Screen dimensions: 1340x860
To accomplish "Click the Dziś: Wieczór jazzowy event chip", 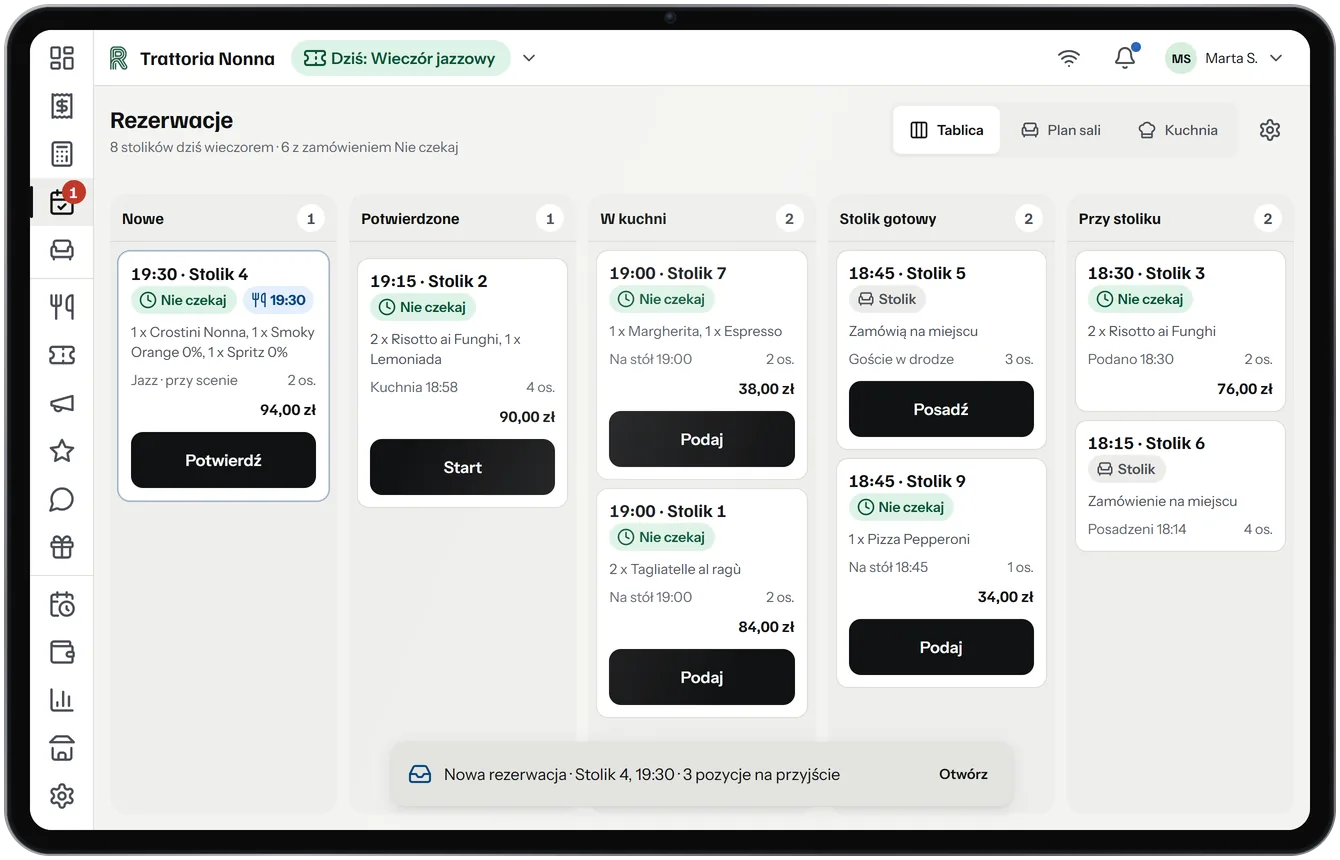I will coord(401,58).
